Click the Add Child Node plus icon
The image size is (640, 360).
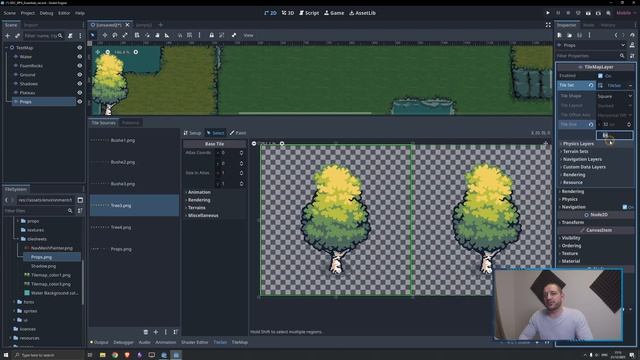(7, 36)
